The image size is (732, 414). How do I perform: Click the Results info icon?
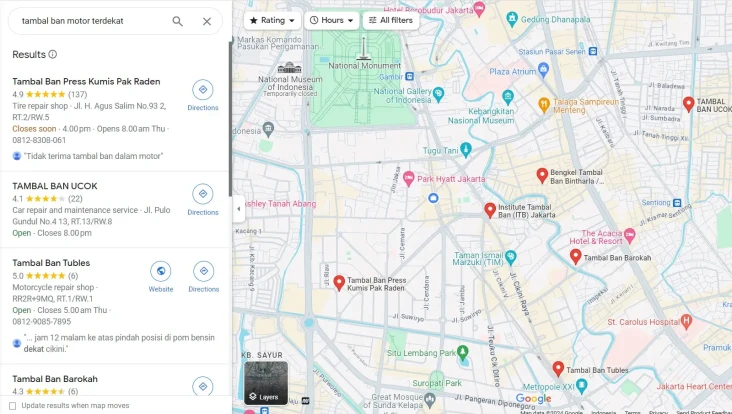point(53,54)
